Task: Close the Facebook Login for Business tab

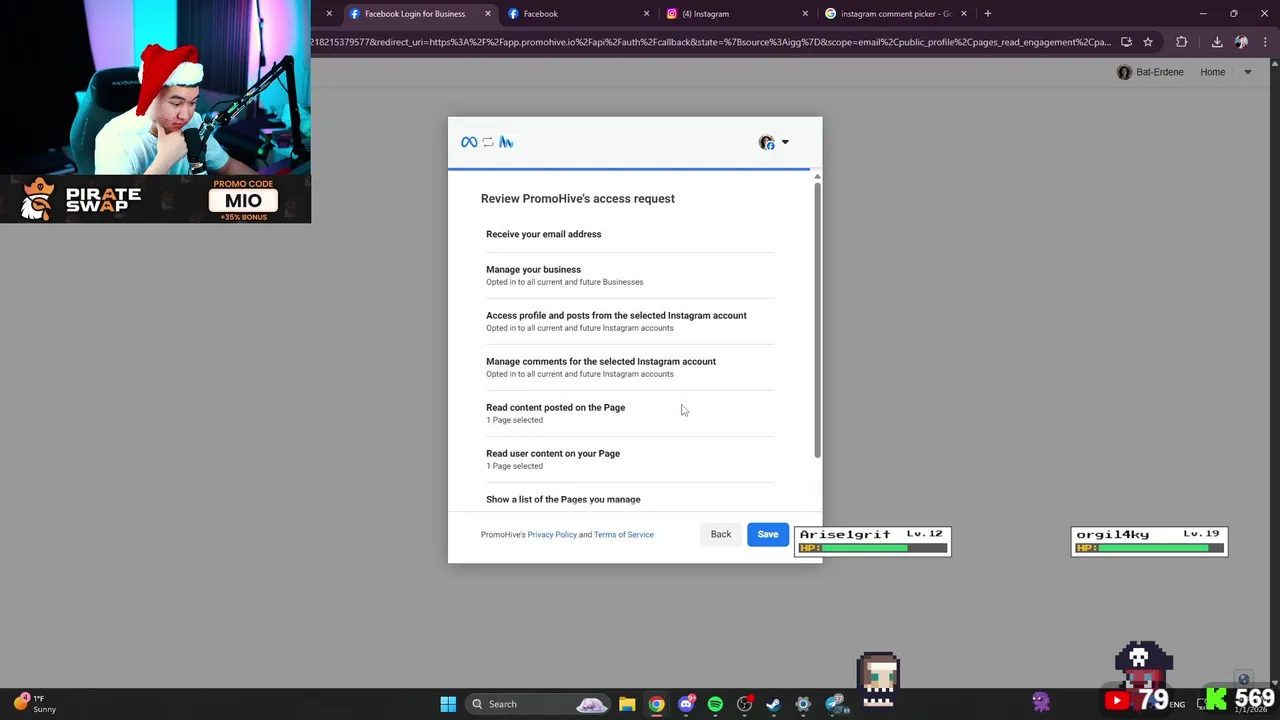Action: coord(488,14)
